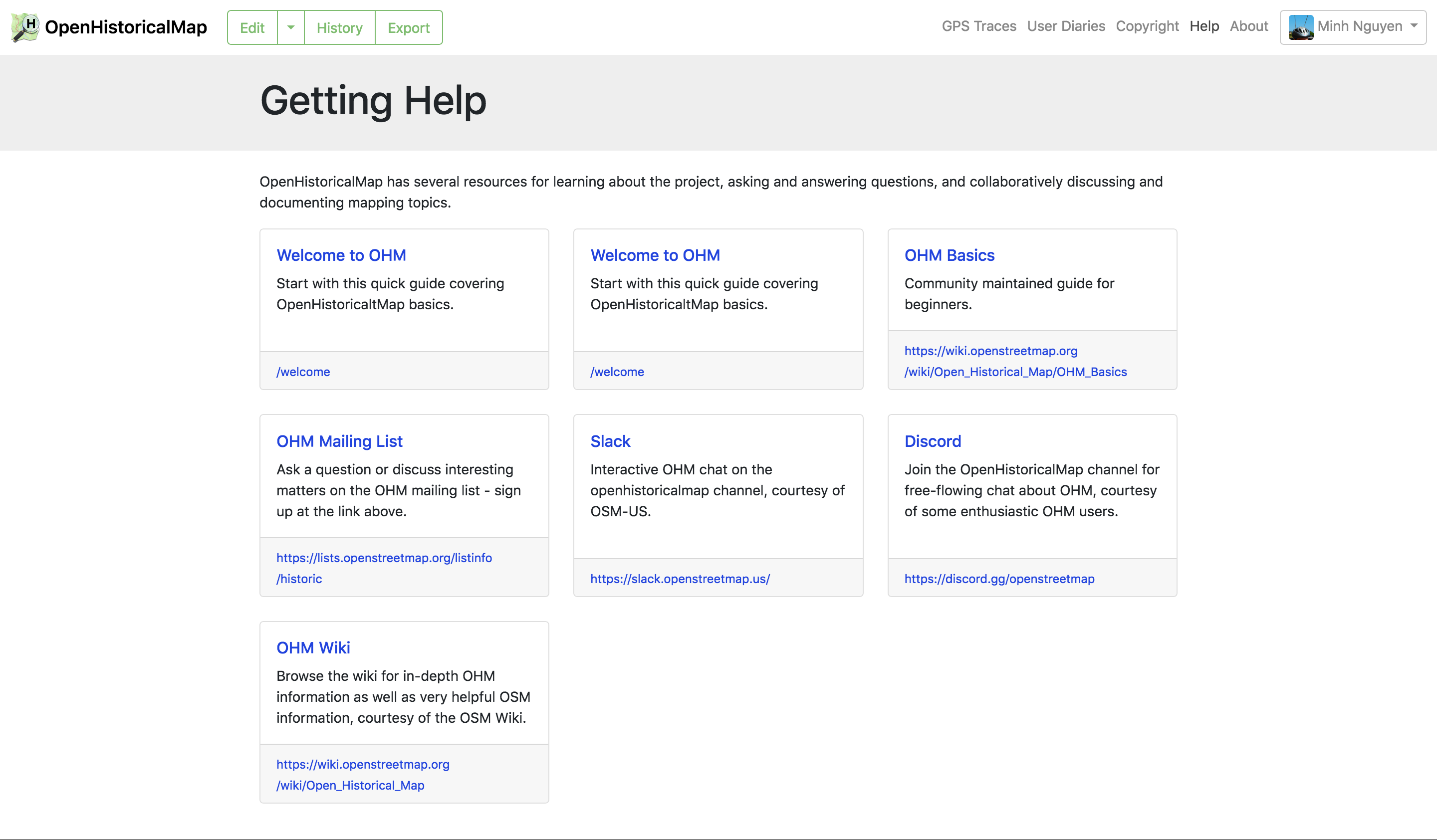Browse User Diaries
Image resolution: width=1437 pixels, height=840 pixels.
click(1066, 25)
